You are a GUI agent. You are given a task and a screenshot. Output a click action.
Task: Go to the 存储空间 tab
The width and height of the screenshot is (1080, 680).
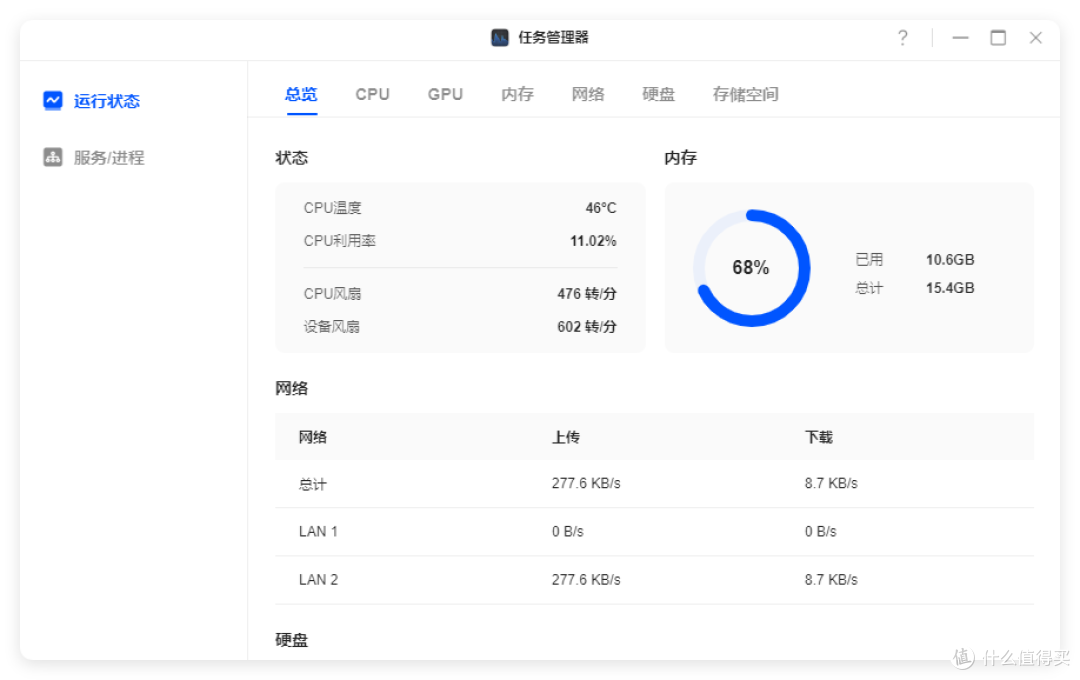tap(745, 94)
